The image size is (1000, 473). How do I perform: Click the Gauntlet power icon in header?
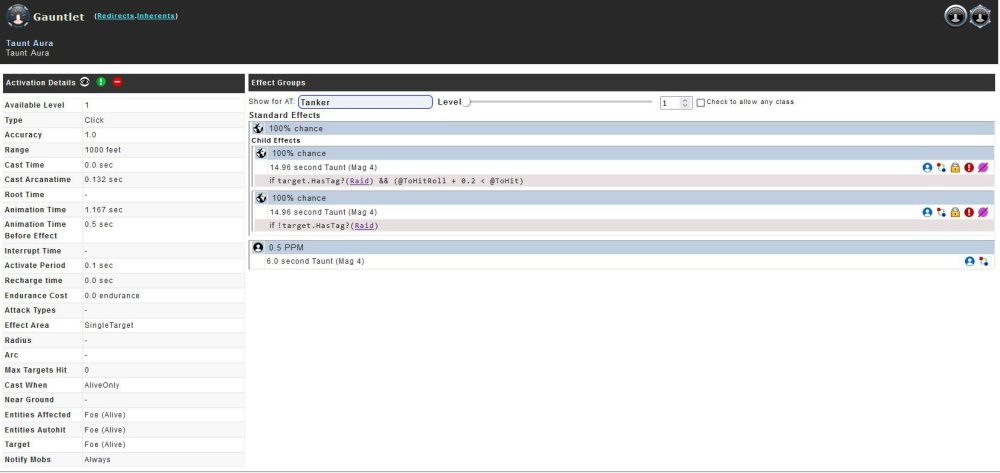pos(19,17)
